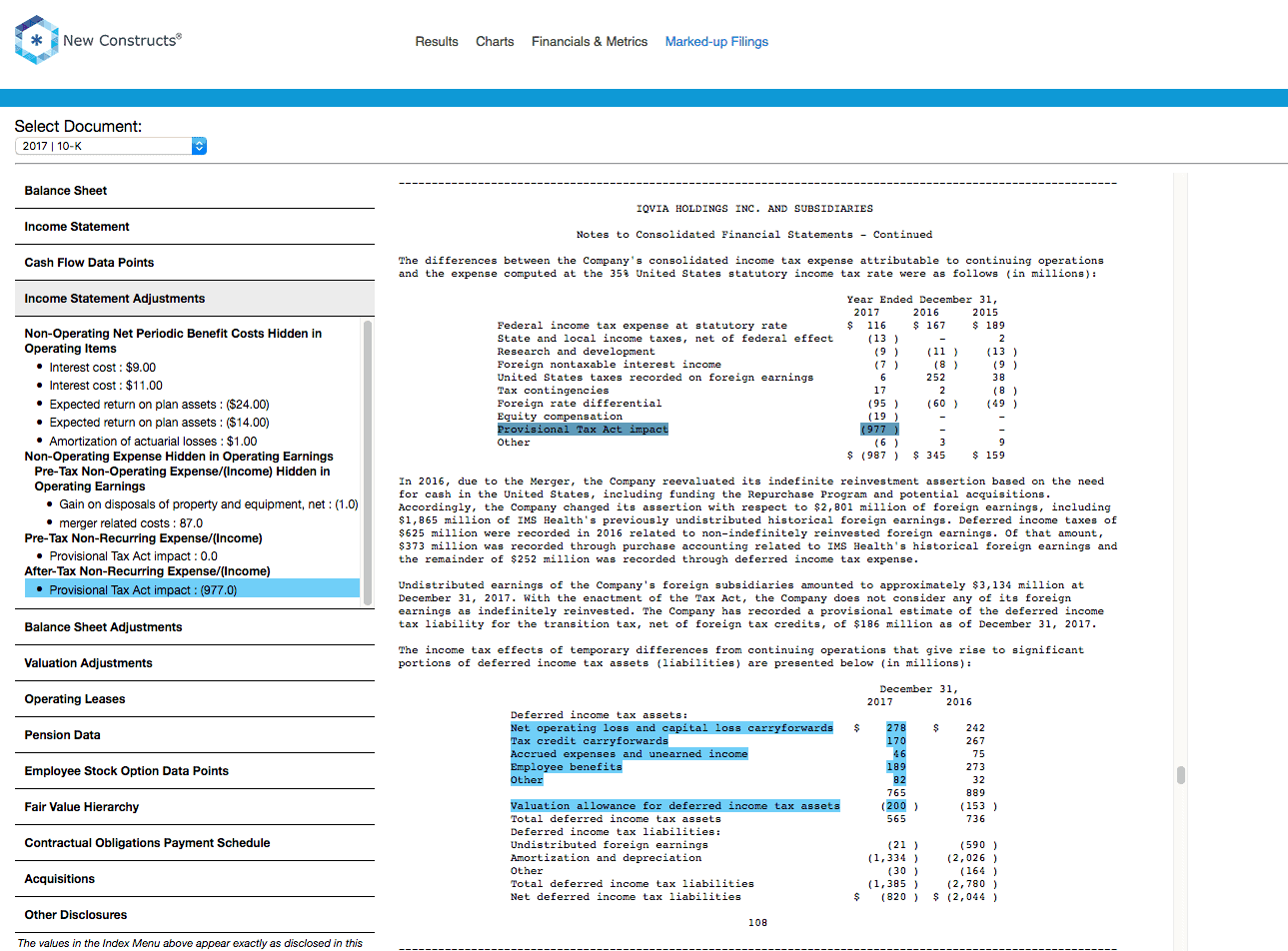The width and height of the screenshot is (1288, 951).
Task: Click the New Constructs hexagon logo
Action: point(37,40)
